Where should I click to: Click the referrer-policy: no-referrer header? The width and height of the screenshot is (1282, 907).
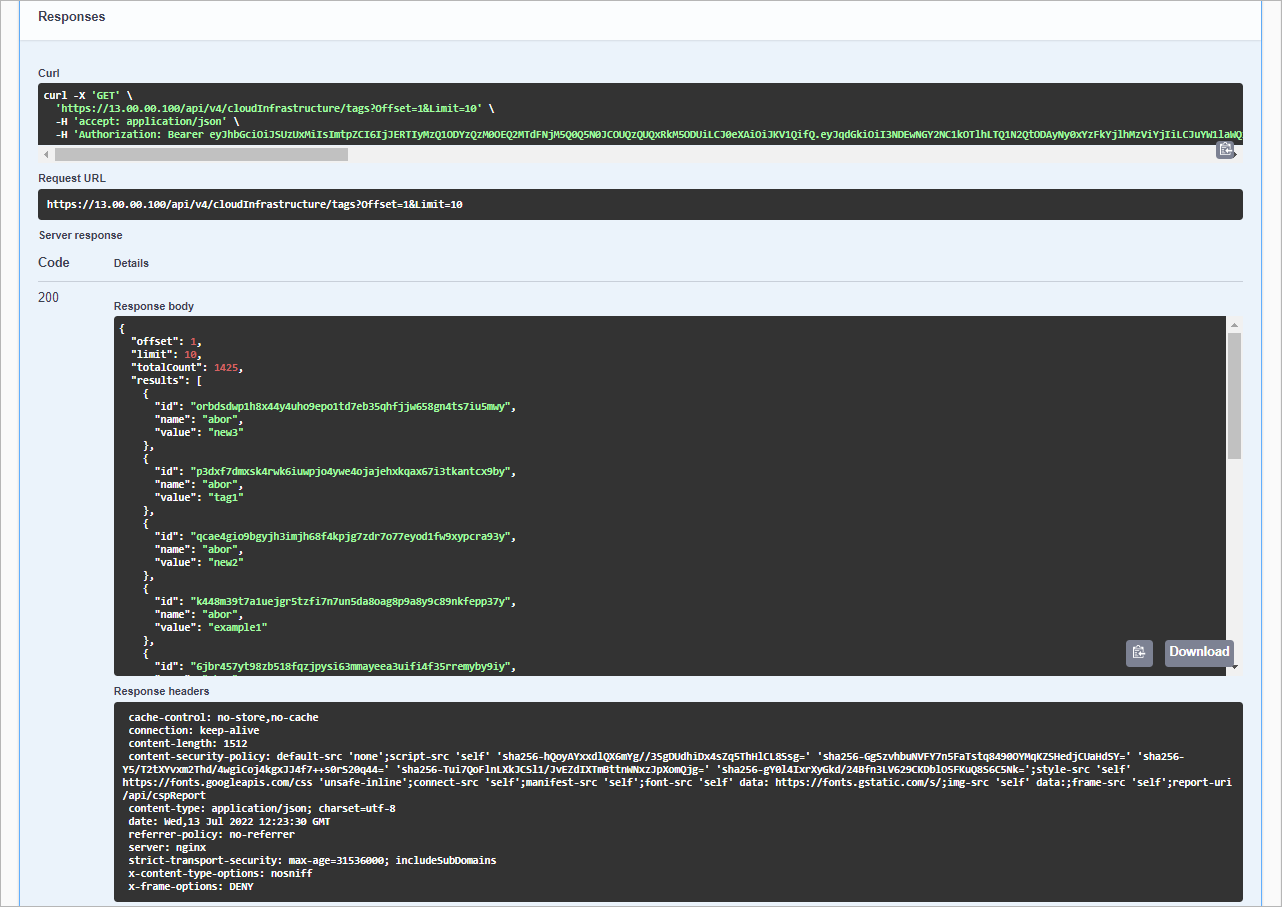(211, 834)
